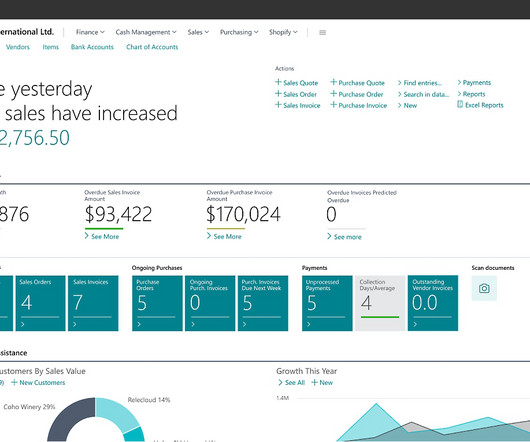530x442 pixels.
Task: Click New under Growth This Year
Action: pos(322,383)
